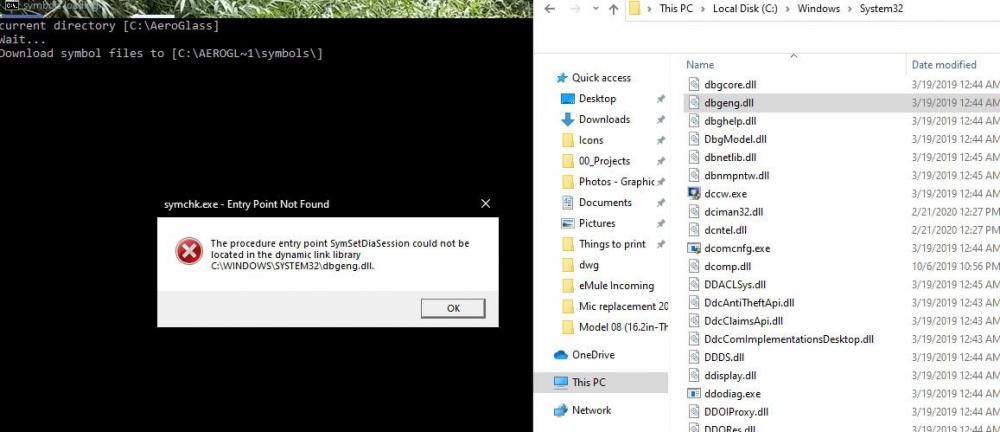Select the dbgcore.dll file

pos(730,84)
